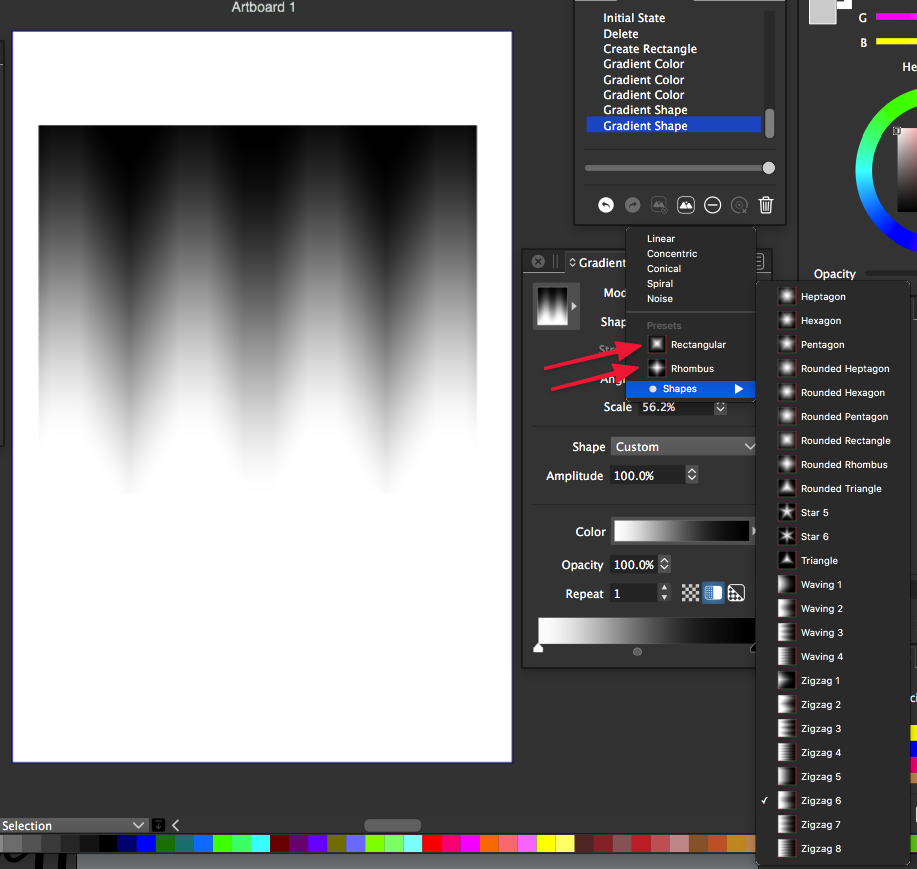Click the checkerboard icon beside Repeat

coord(690,593)
